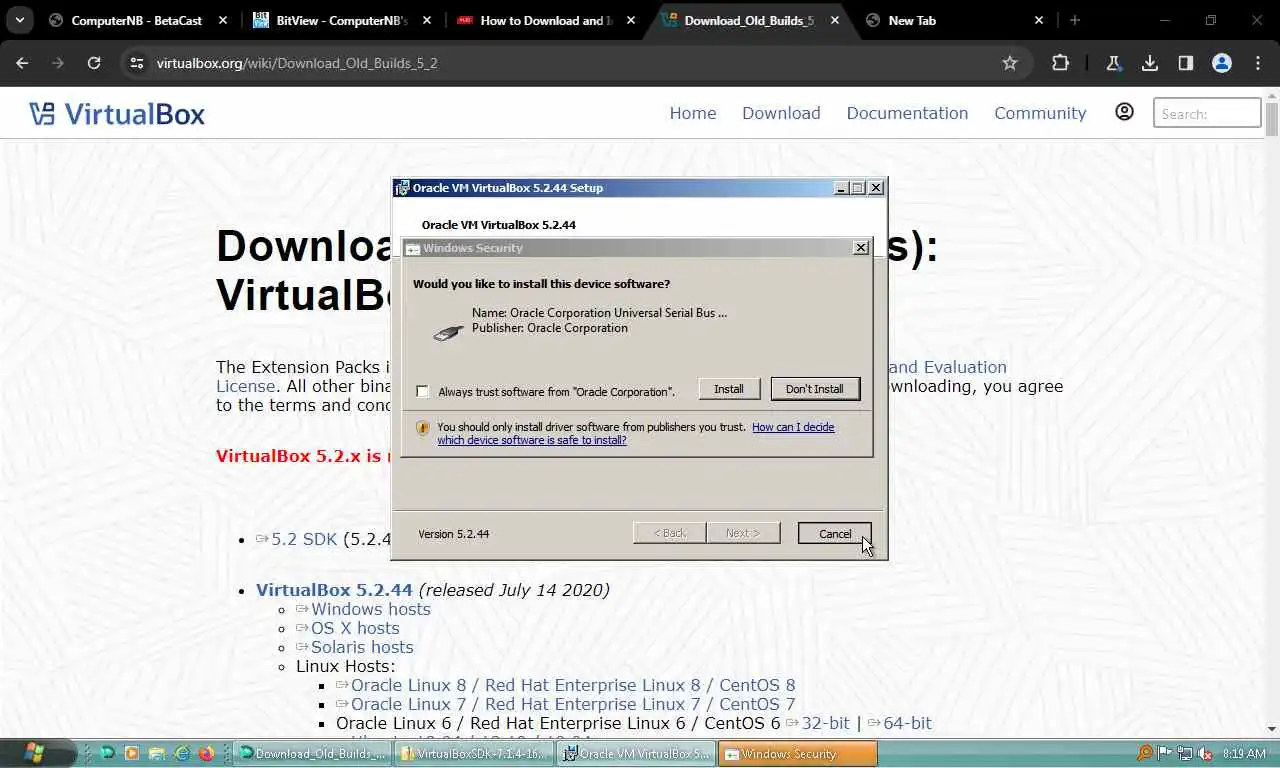Cancel the VirtualBox 5.2.44 setup

[835, 534]
